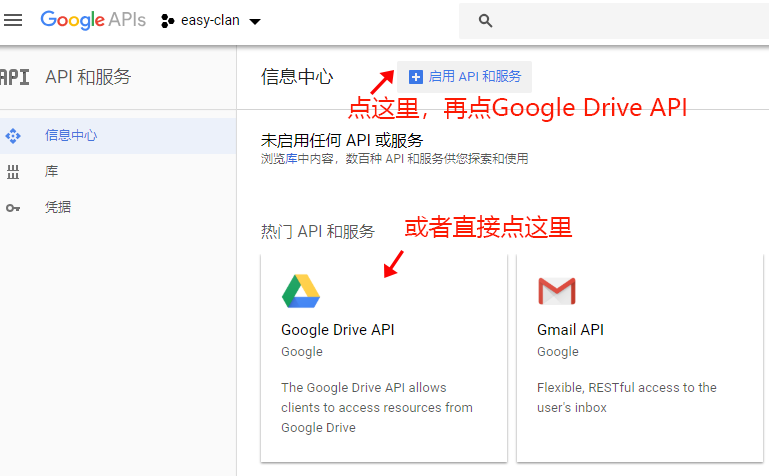Viewport: 769px width, 476px height.
Task: Open the Gmail API card title
Action: pyautogui.click(x=570, y=330)
